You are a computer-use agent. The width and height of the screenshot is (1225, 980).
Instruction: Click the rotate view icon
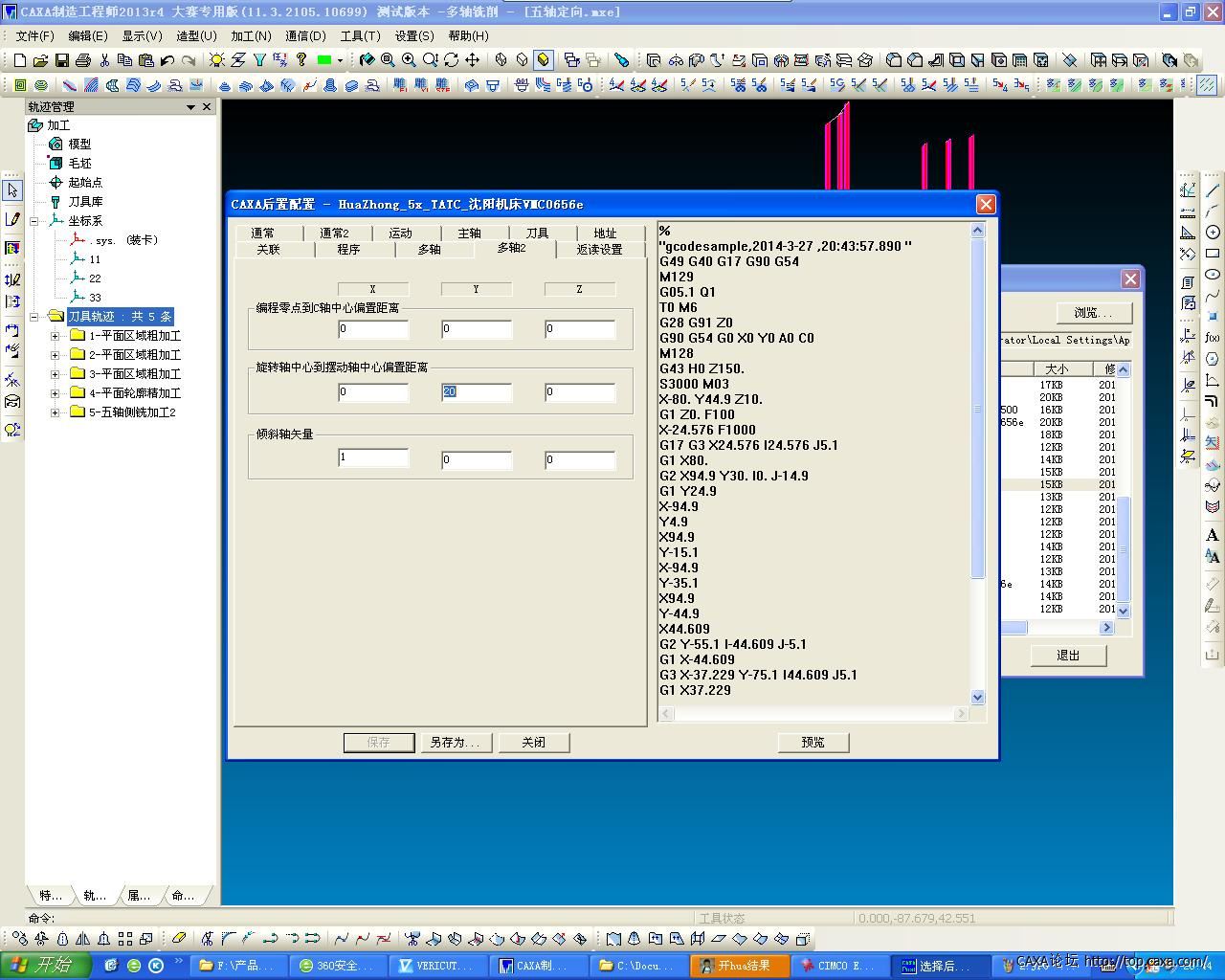click(451, 59)
